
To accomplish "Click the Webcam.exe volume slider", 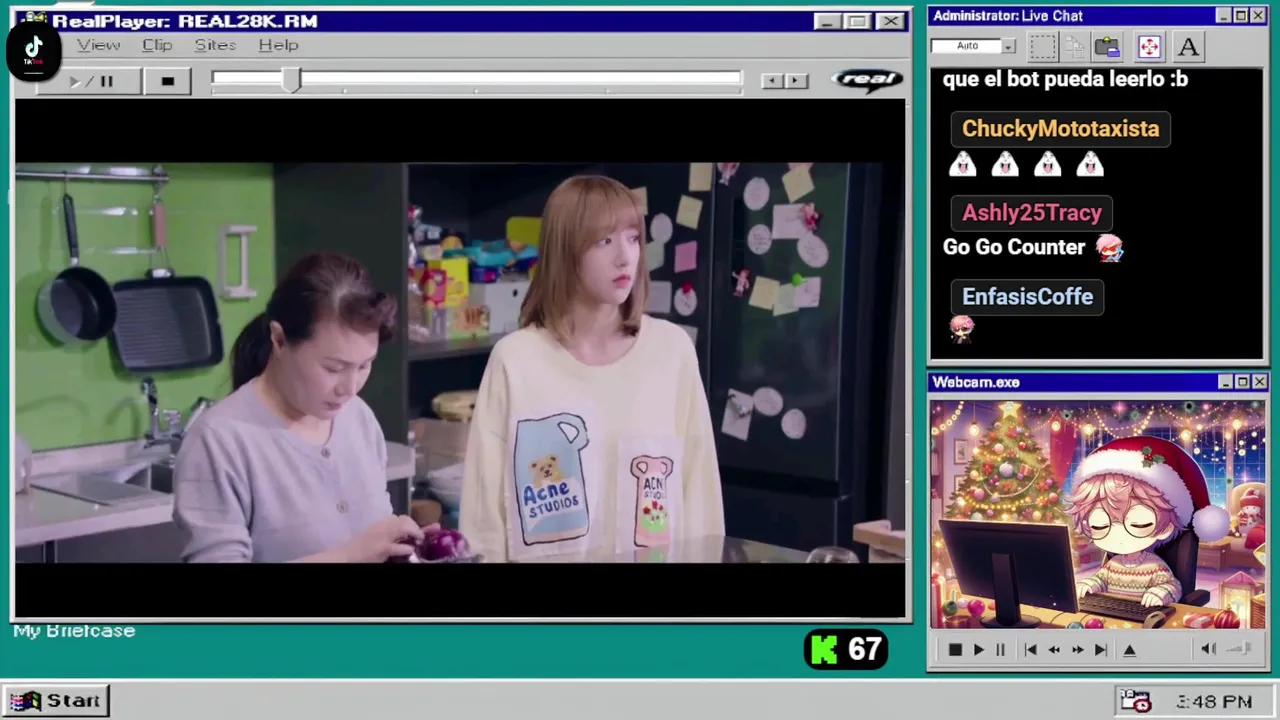I will tap(1240, 650).
